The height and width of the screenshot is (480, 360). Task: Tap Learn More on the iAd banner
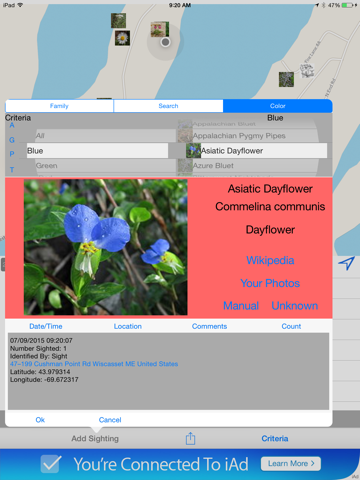click(291, 464)
